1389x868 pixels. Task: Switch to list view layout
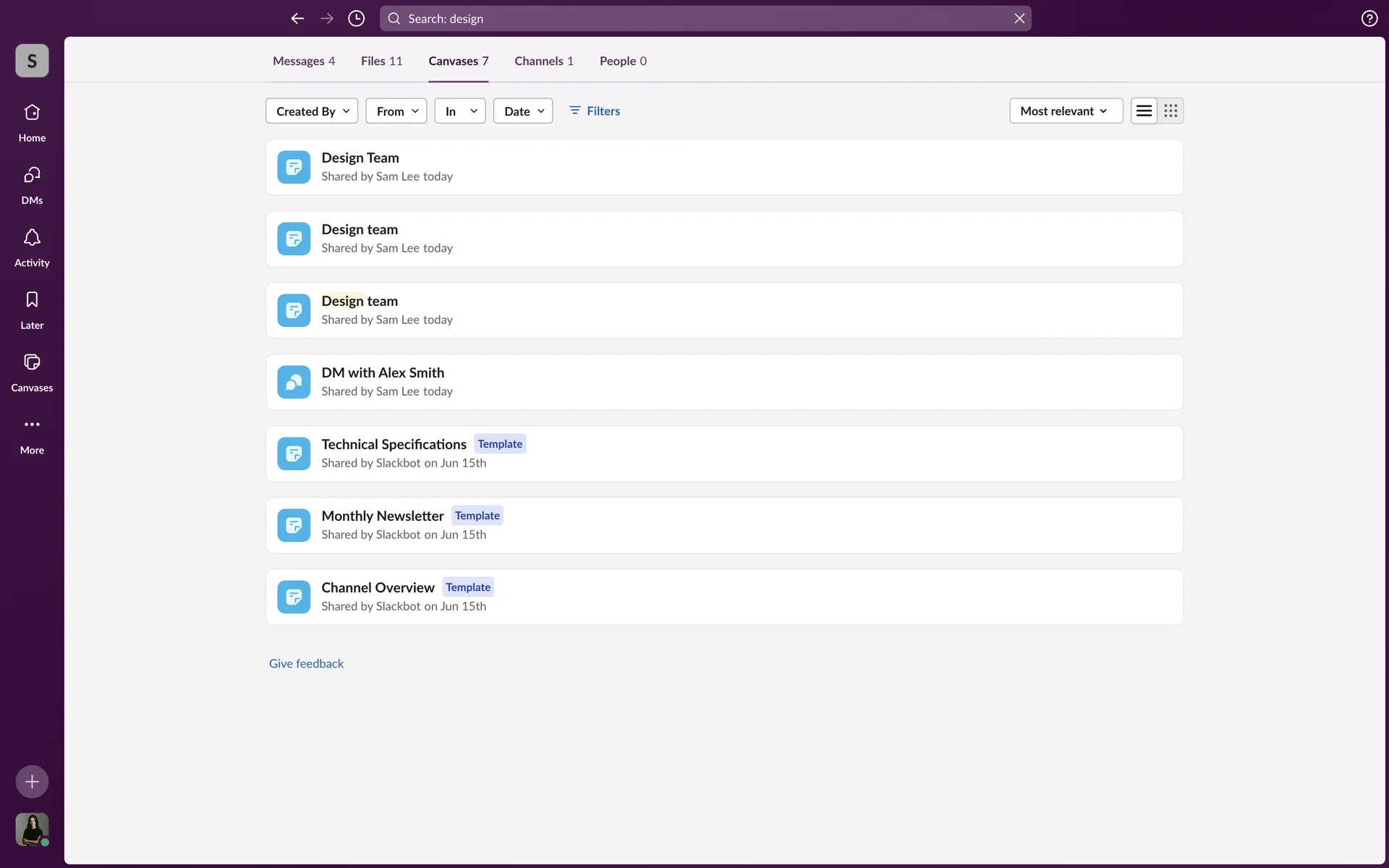click(x=1144, y=111)
